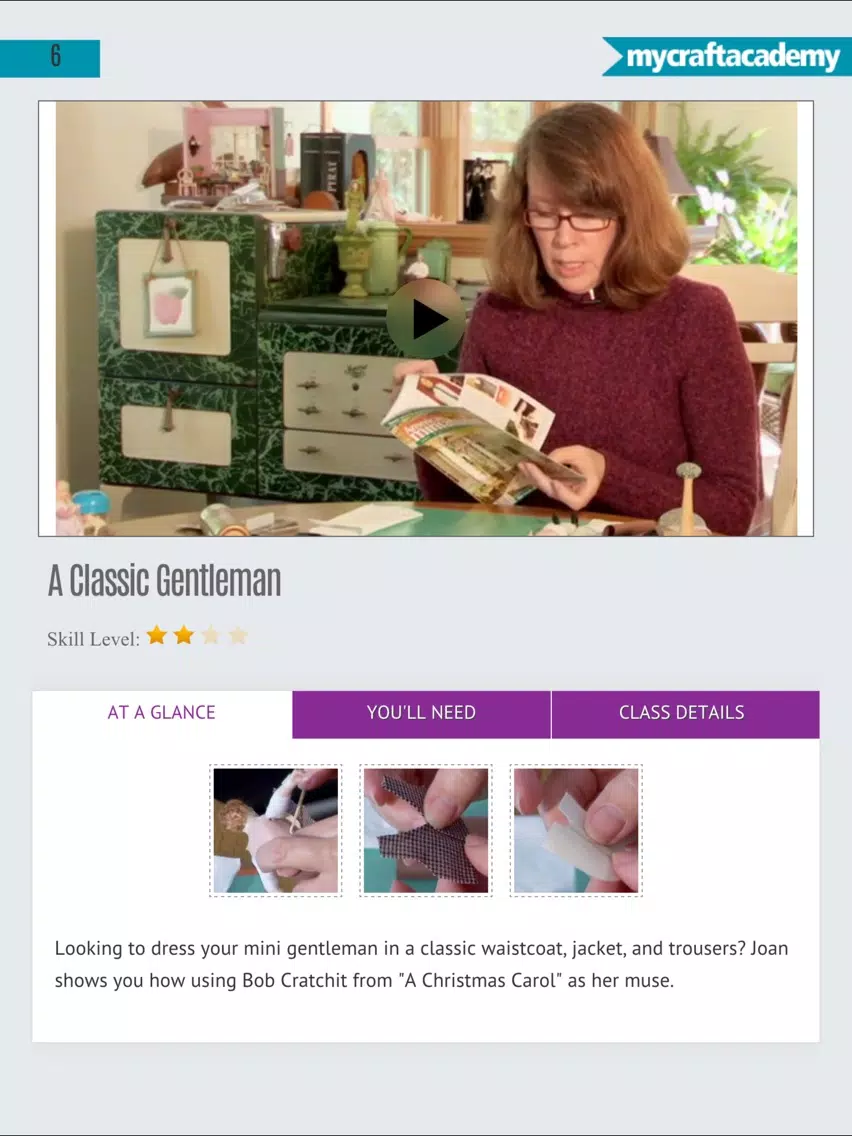Click the magazine in the video frame
Viewport: 852px width, 1136px height.
tap(481, 436)
